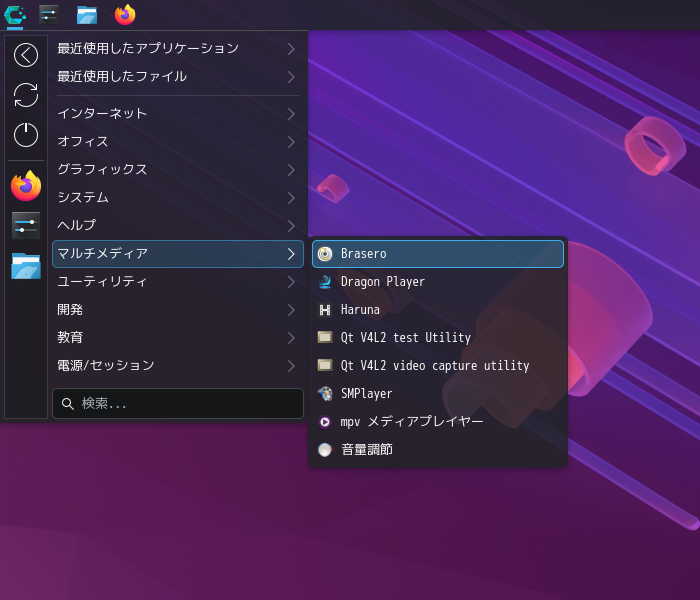
Task: Click the 検索... search field
Action: coord(178,404)
